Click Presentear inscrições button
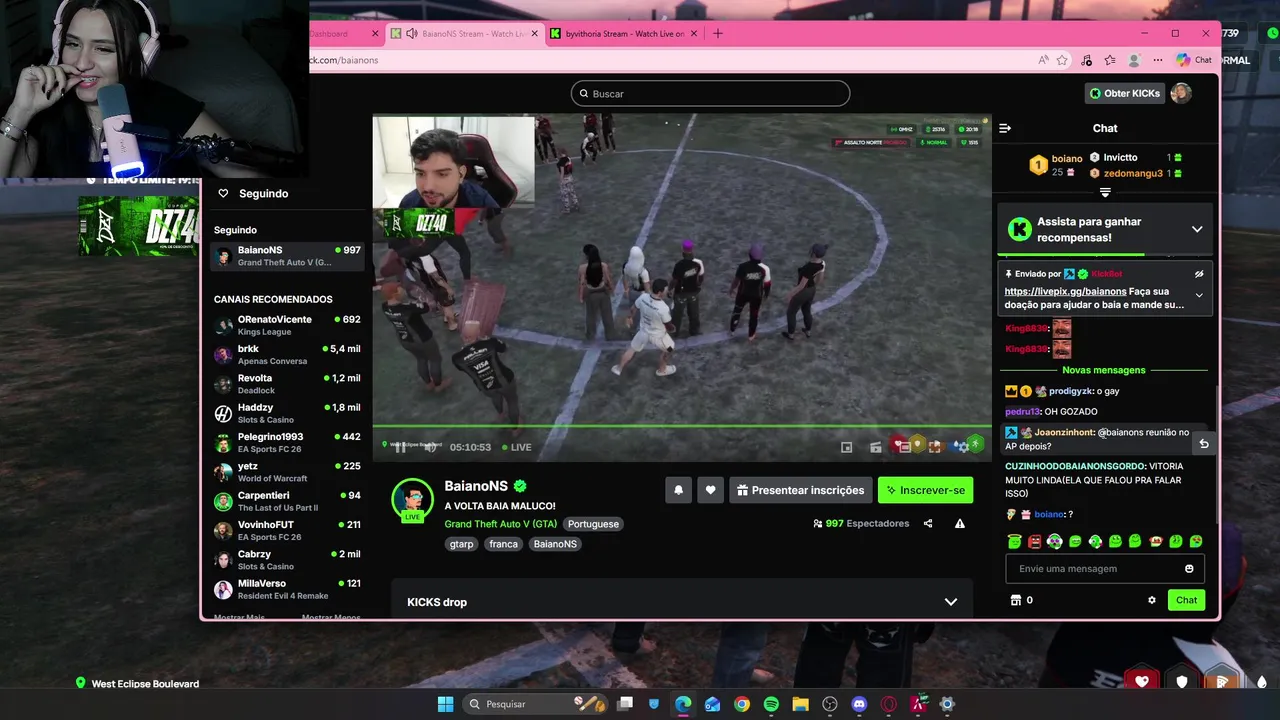The width and height of the screenshot is (1280, 720). pyautogui.click(x=801, y=490)
